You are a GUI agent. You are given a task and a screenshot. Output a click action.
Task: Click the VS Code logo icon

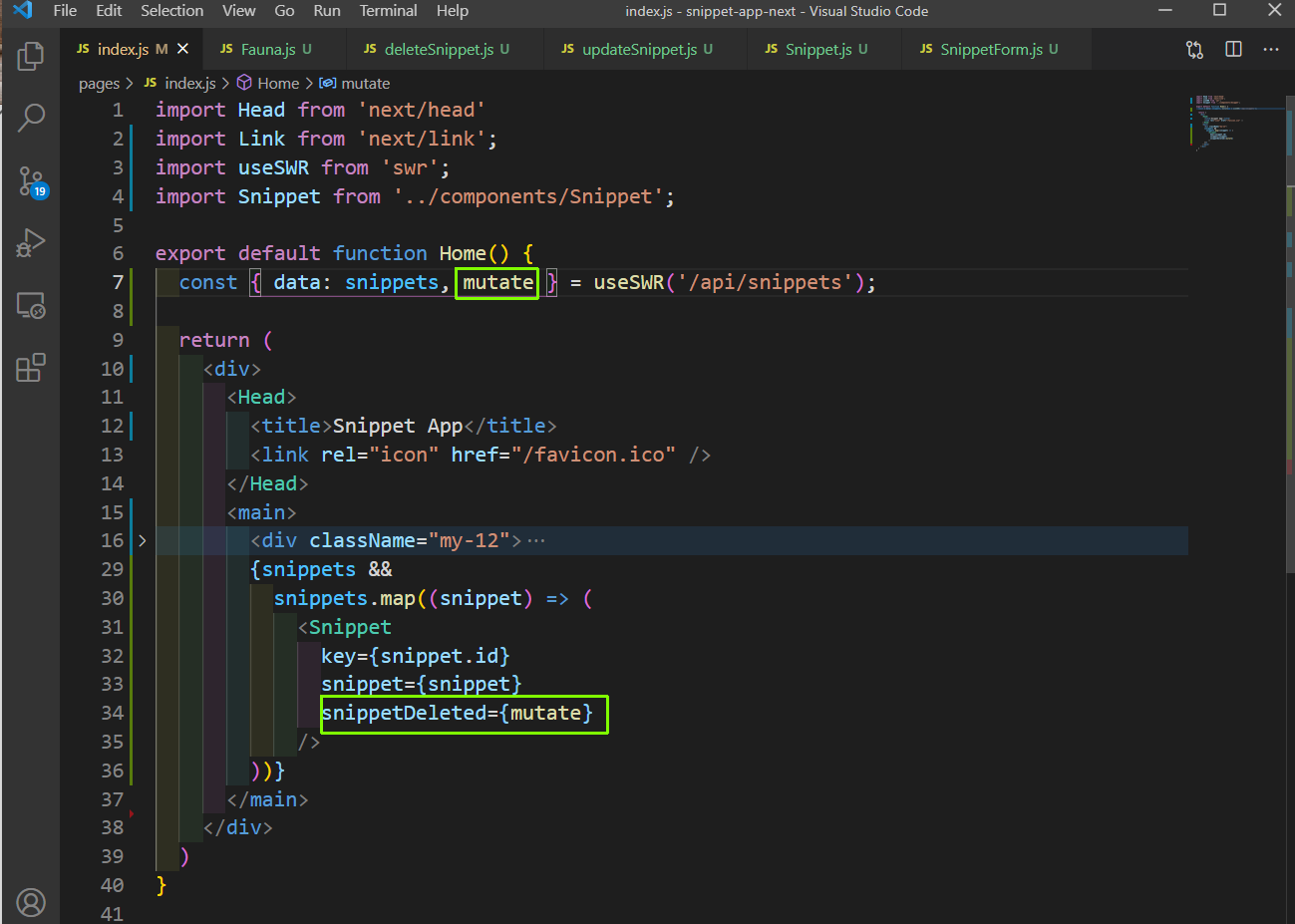pos(22,11)
